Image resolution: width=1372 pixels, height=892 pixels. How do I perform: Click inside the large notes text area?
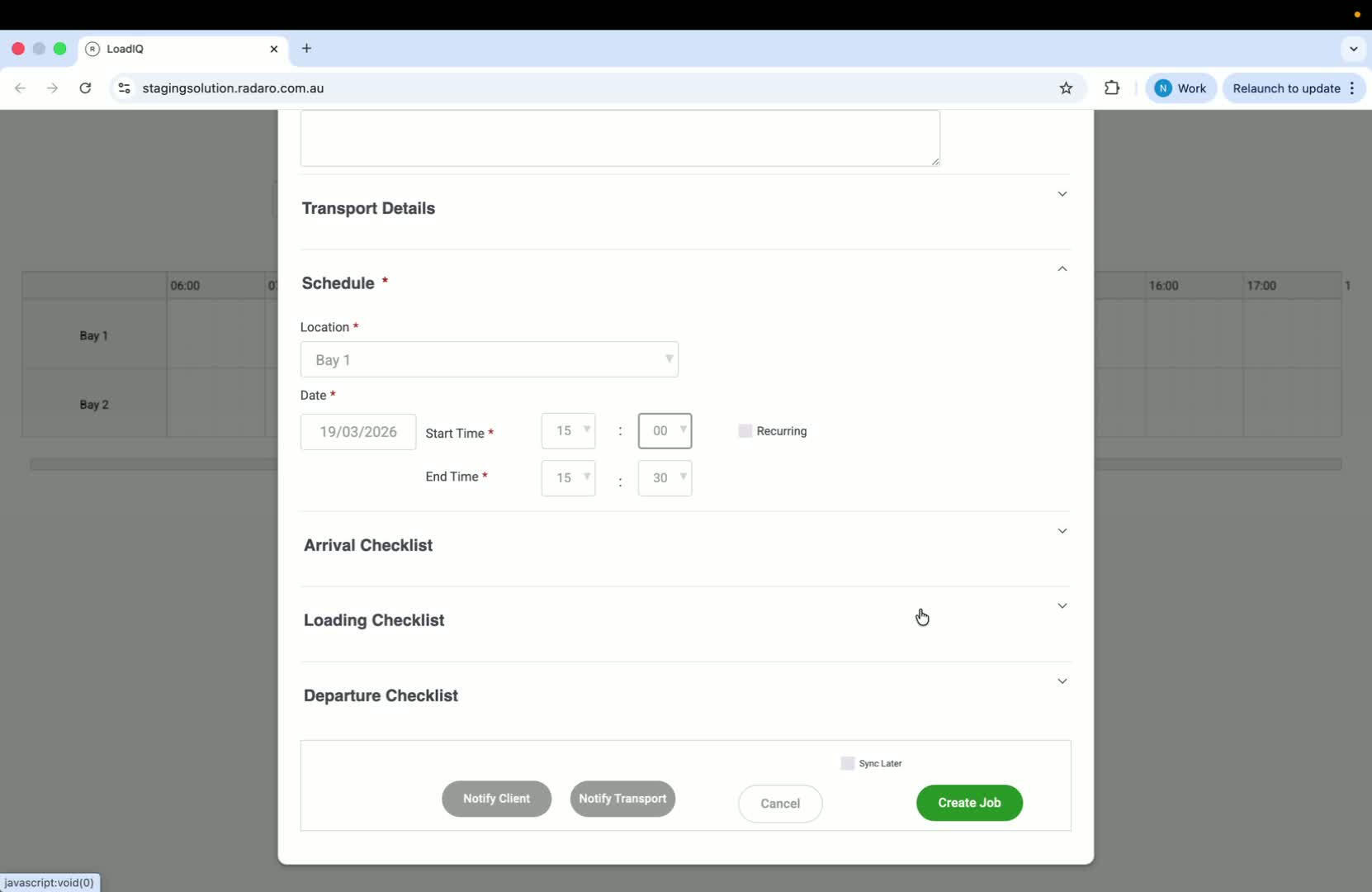pos(620,138)
